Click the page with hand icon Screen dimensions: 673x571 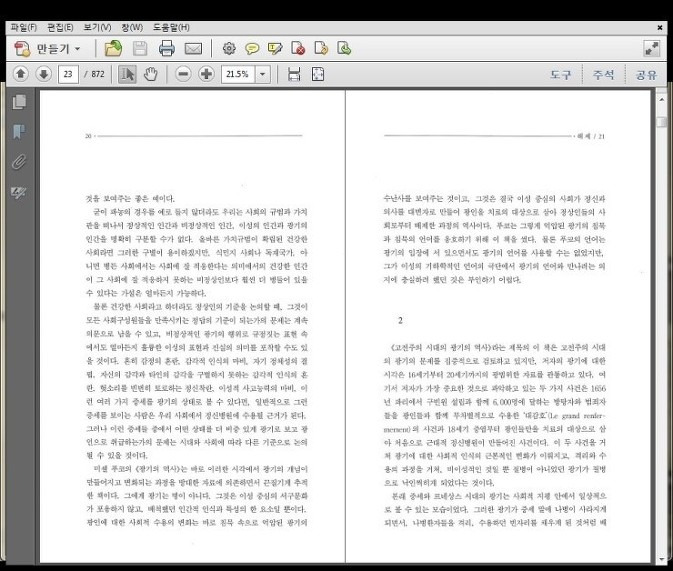(321, 49)
